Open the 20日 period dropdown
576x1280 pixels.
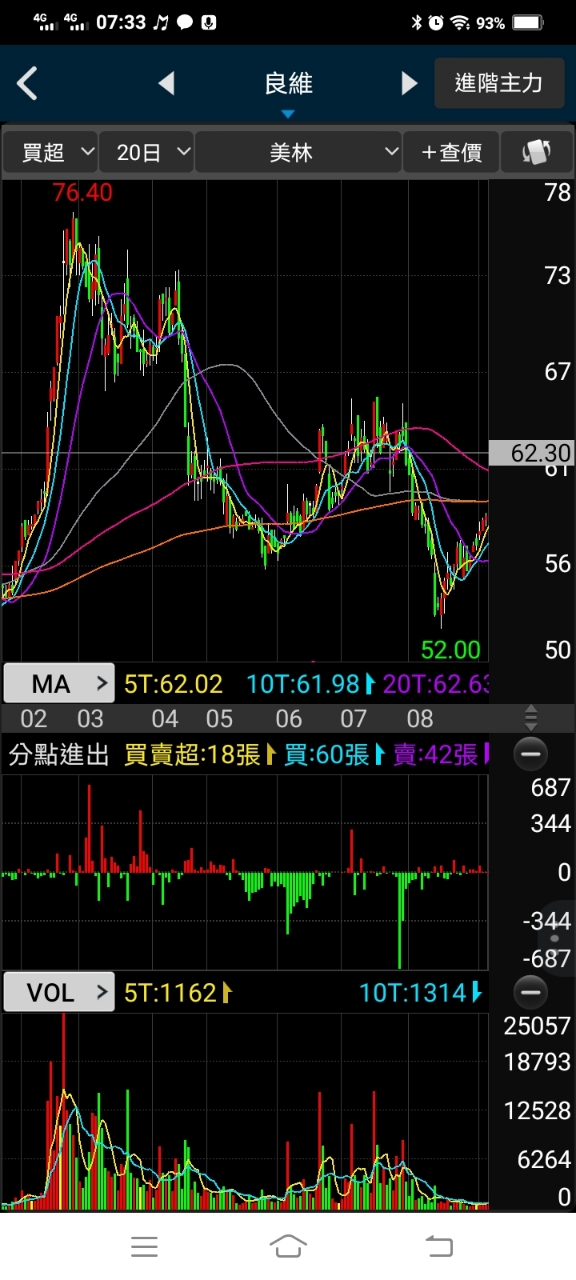click(147, 152)
